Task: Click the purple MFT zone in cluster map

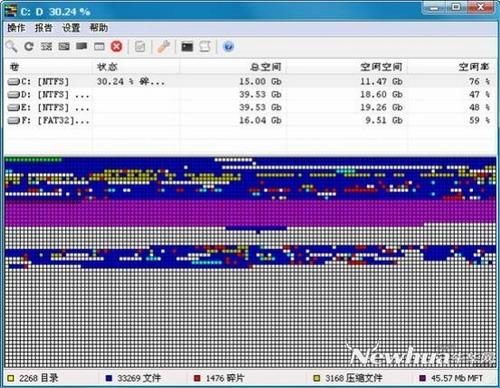Action: point(250,213)
